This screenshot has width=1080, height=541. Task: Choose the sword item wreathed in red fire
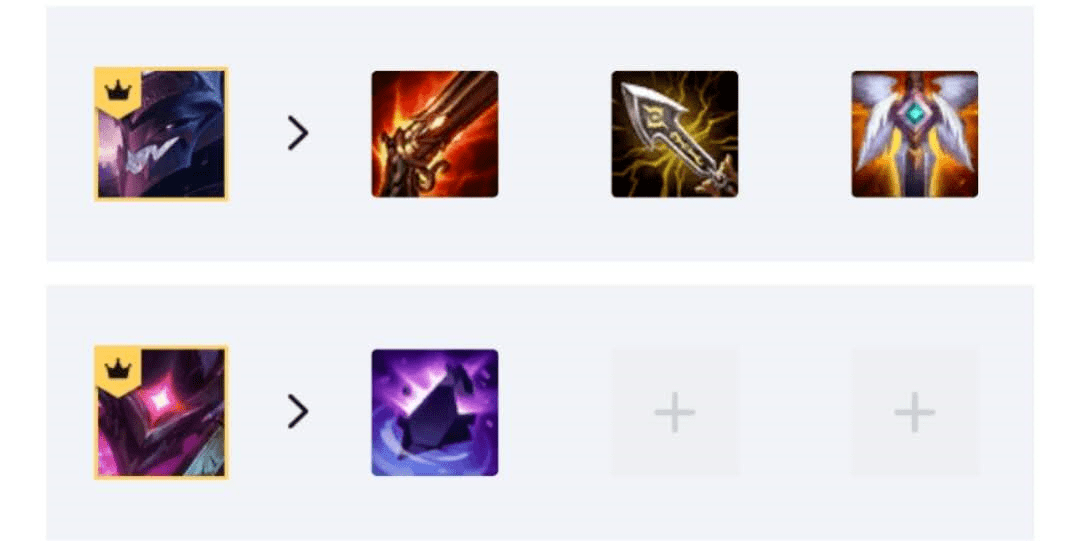point(435,134)
